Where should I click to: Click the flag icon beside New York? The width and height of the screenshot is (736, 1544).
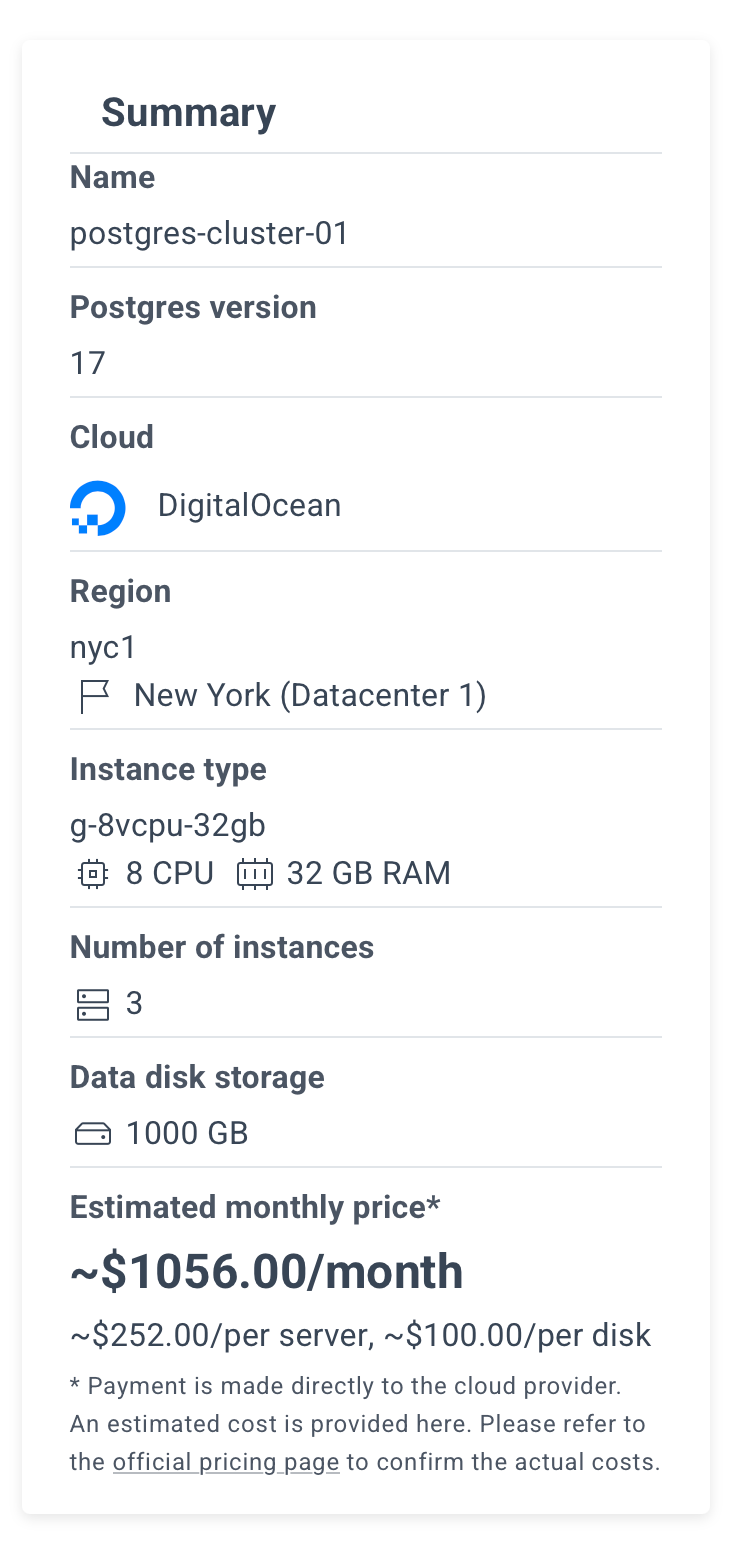pyautogui.click(x=94, y=697)
